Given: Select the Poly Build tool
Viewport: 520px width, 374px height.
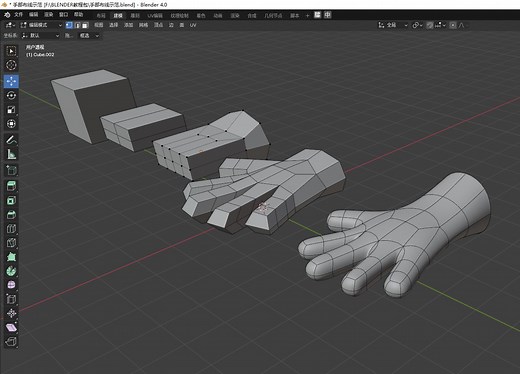Looking at the screenshot, I should tap(11, 257).
